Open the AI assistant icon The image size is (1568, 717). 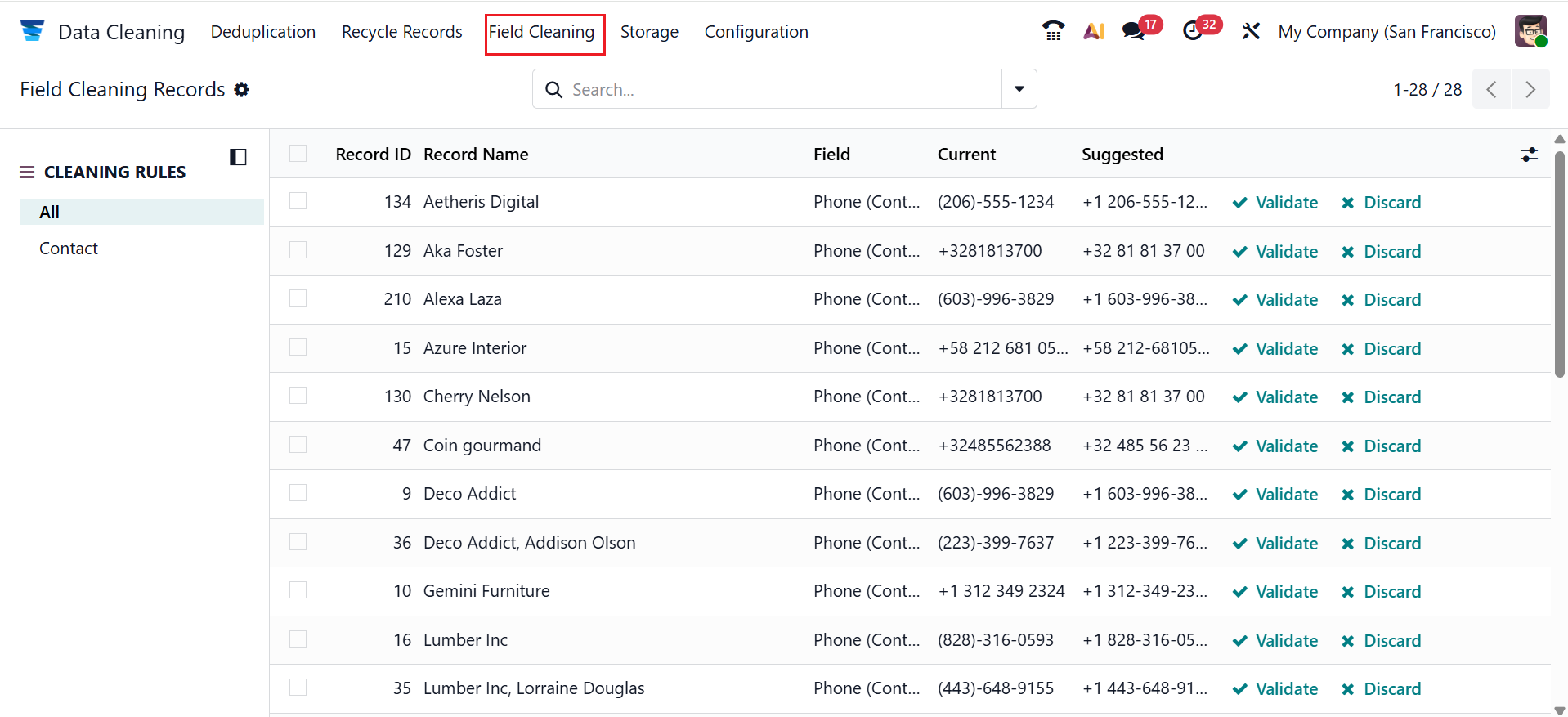1094,31
